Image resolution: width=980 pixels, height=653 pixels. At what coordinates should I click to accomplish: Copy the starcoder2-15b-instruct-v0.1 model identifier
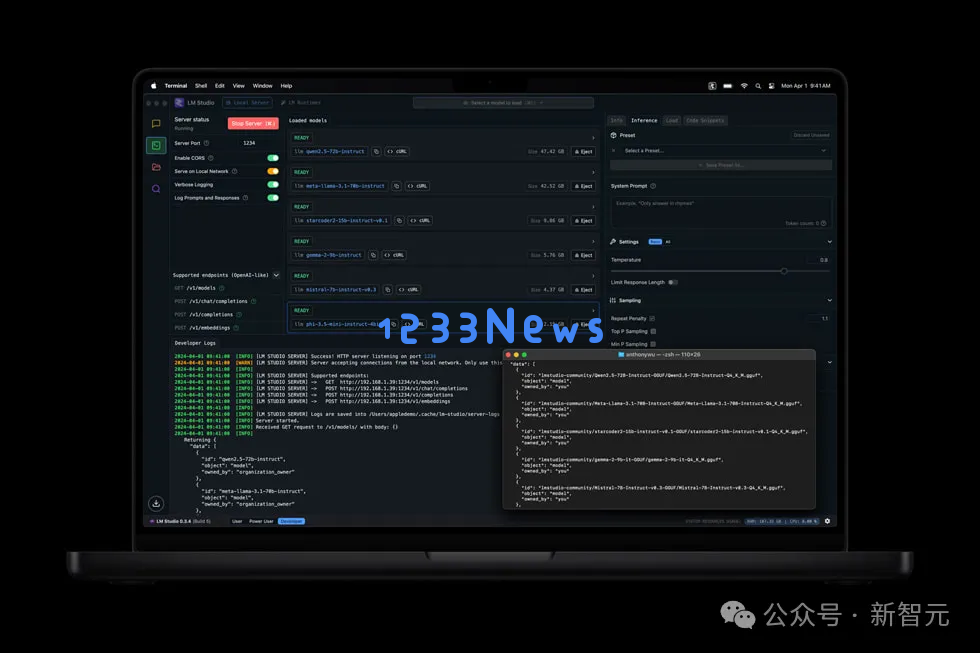click(399, 221)
